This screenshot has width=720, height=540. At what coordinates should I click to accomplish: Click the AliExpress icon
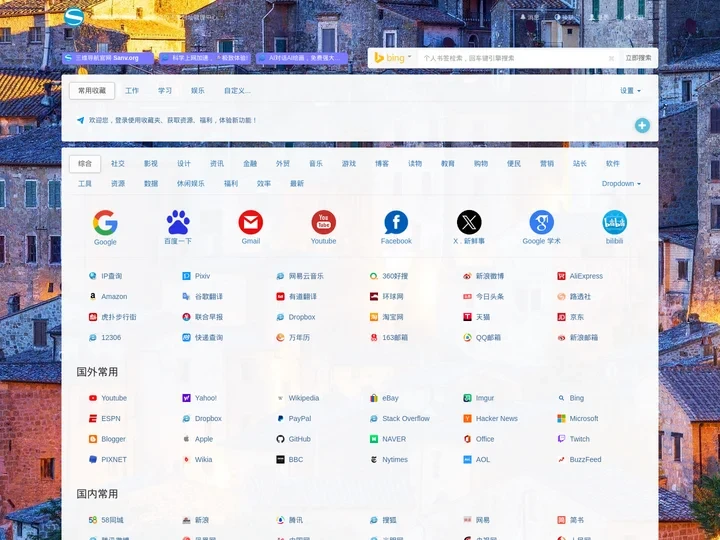561,276
